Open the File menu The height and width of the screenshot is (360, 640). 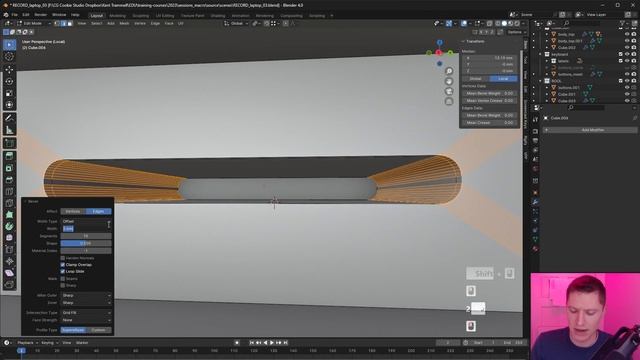pos(14,15)
